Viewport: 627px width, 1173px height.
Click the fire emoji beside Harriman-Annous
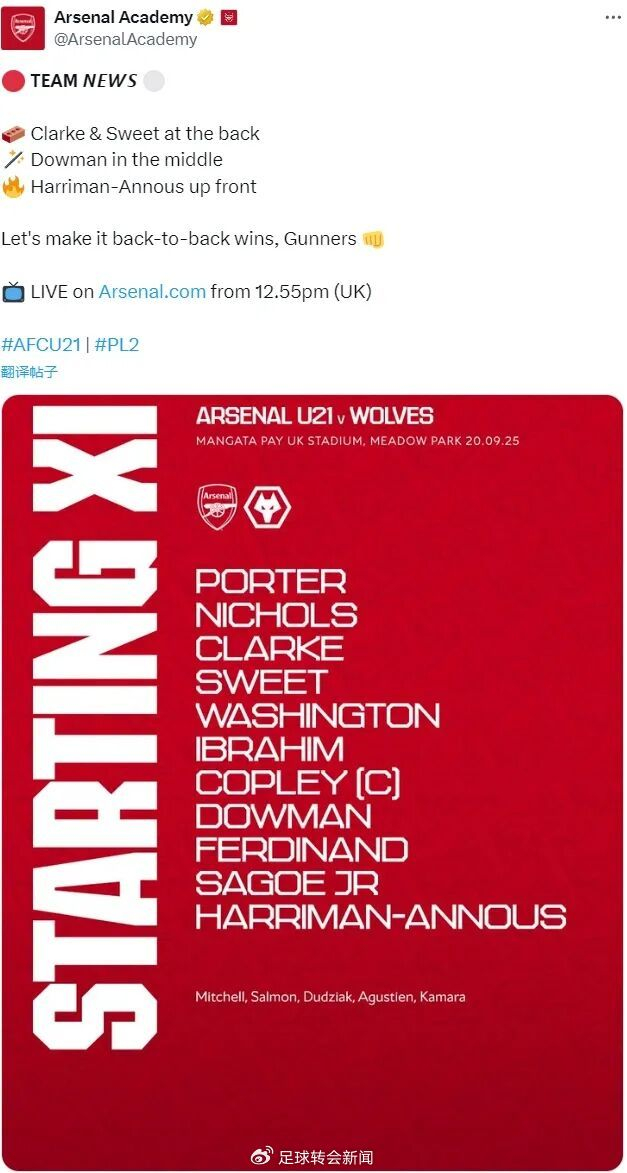click(x=13, y=186)
